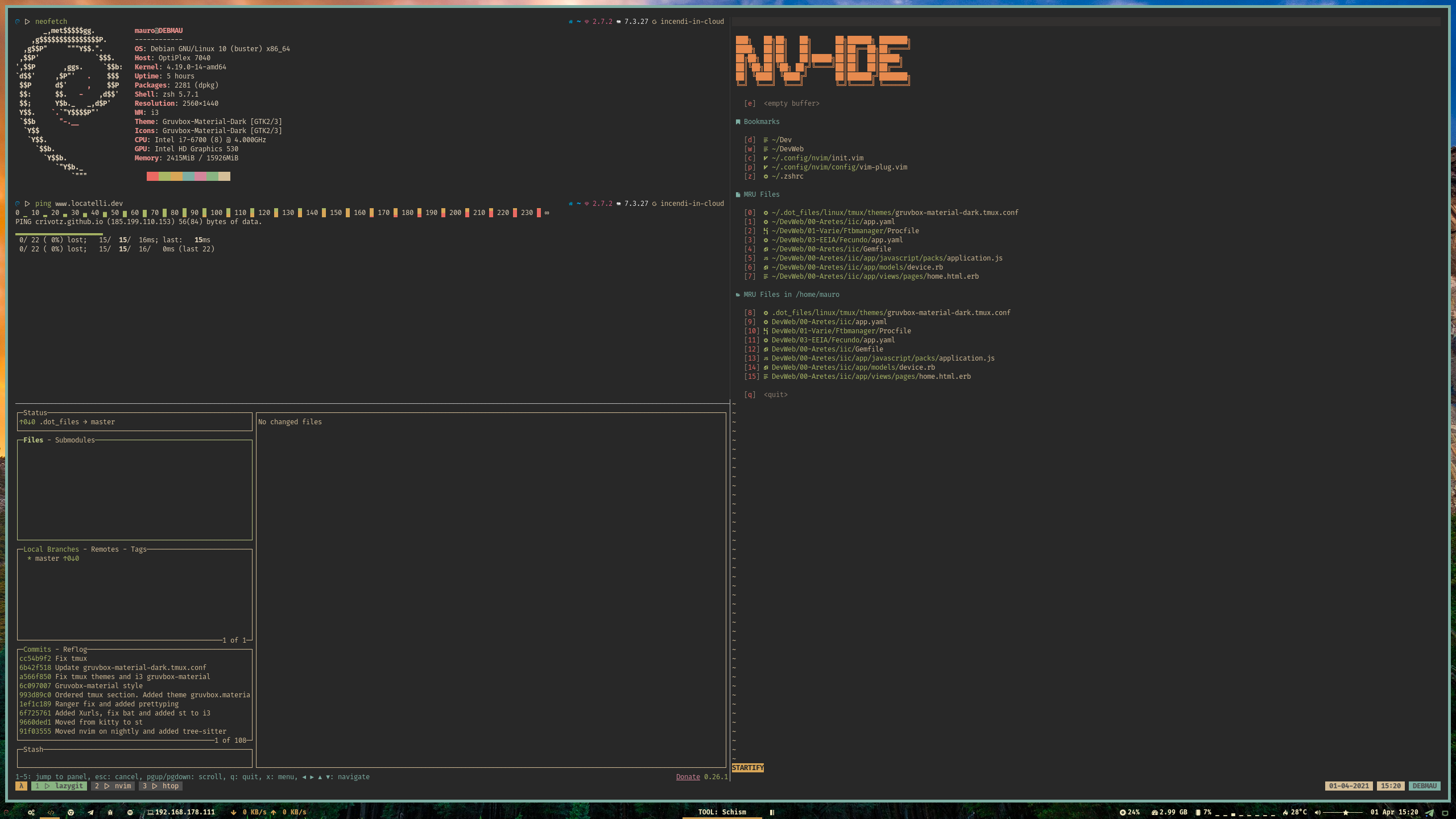Open the settings gears workspace icon in polybar
This screenshot has width=1456, height=819.
pos(31,812)
